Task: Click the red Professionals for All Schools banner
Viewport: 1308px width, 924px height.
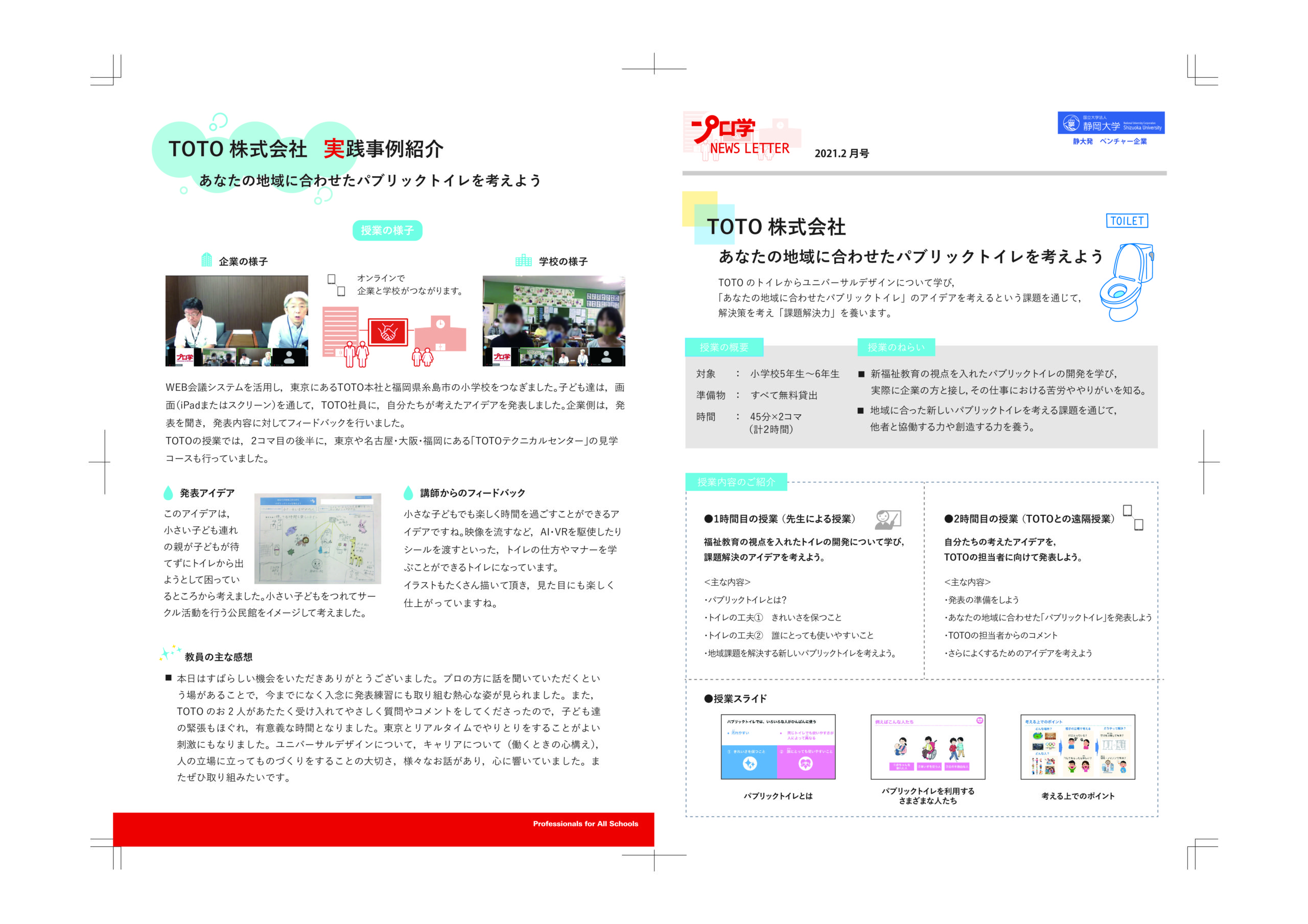Action: pos(383,829)
